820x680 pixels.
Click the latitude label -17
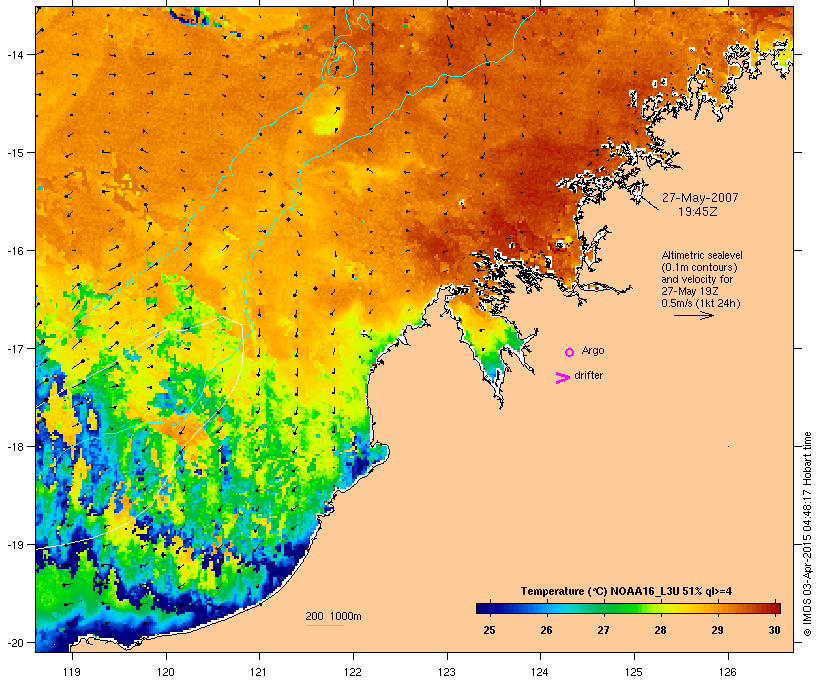15,348
